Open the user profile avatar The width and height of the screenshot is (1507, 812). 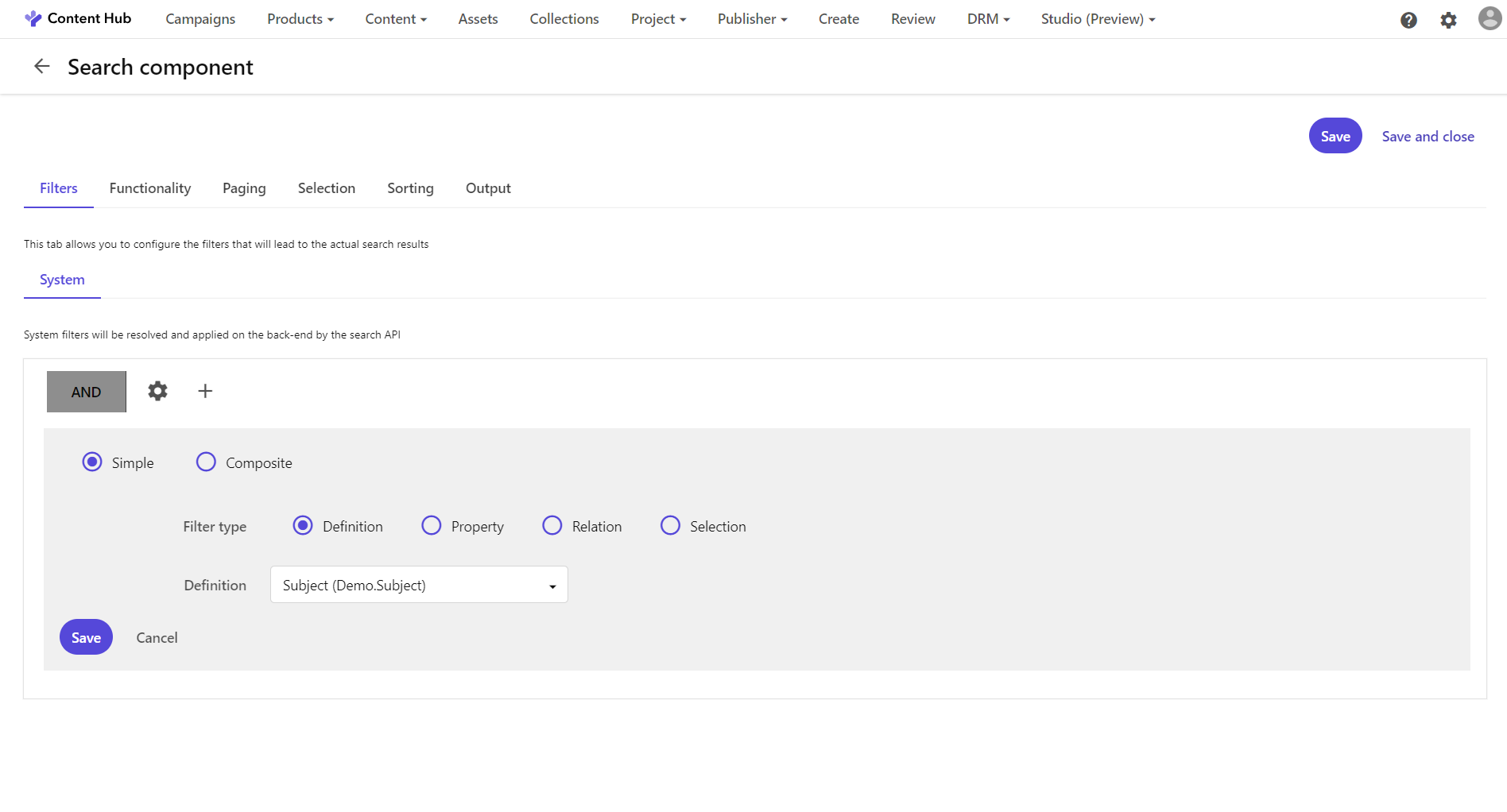click(1490, 18)
